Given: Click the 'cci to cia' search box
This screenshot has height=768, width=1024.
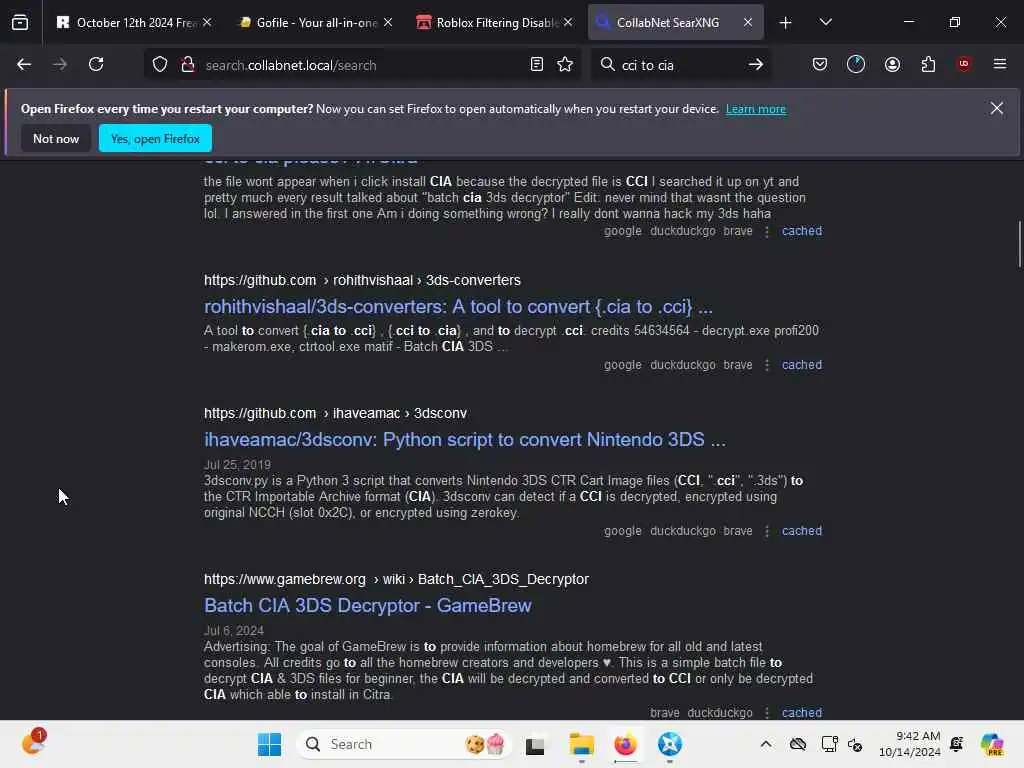Looking at the screenshot, I should click(679, 65).
